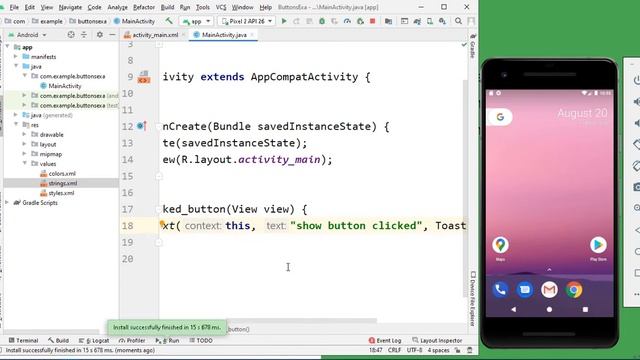Switch to the activity_main.xml tab
Viewport: 640px width, 360px height.
coord(155,35)
